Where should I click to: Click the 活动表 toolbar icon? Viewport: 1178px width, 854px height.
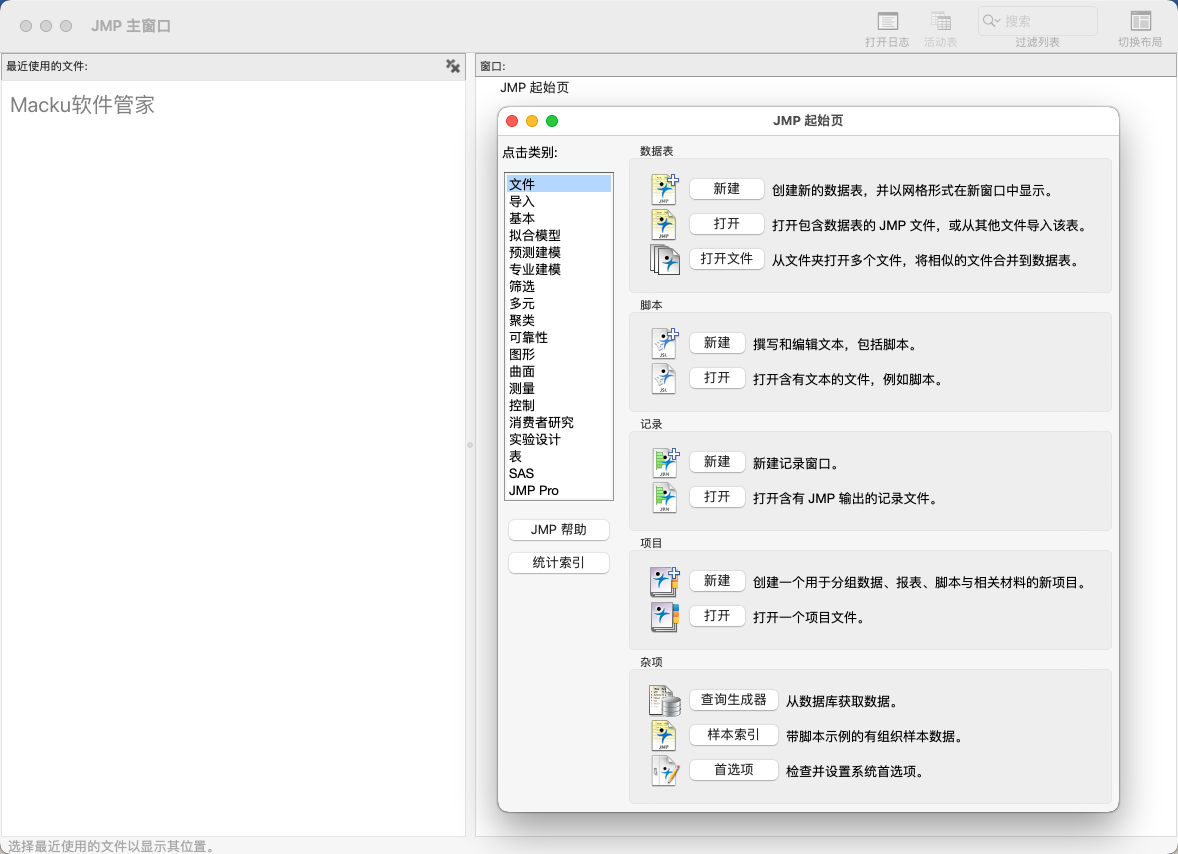tap(941, 22)
